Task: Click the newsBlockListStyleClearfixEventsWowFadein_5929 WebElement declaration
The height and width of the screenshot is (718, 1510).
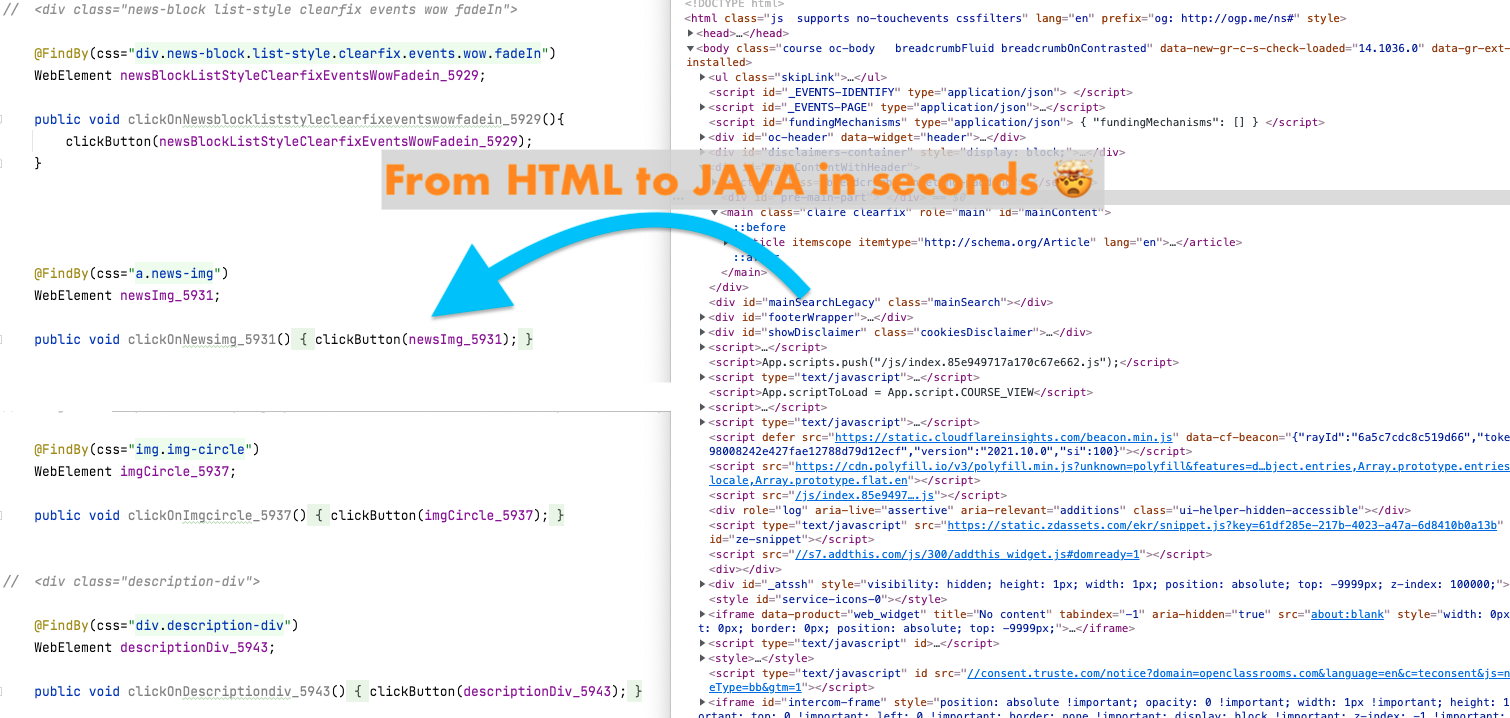Action: coord(260,75)
